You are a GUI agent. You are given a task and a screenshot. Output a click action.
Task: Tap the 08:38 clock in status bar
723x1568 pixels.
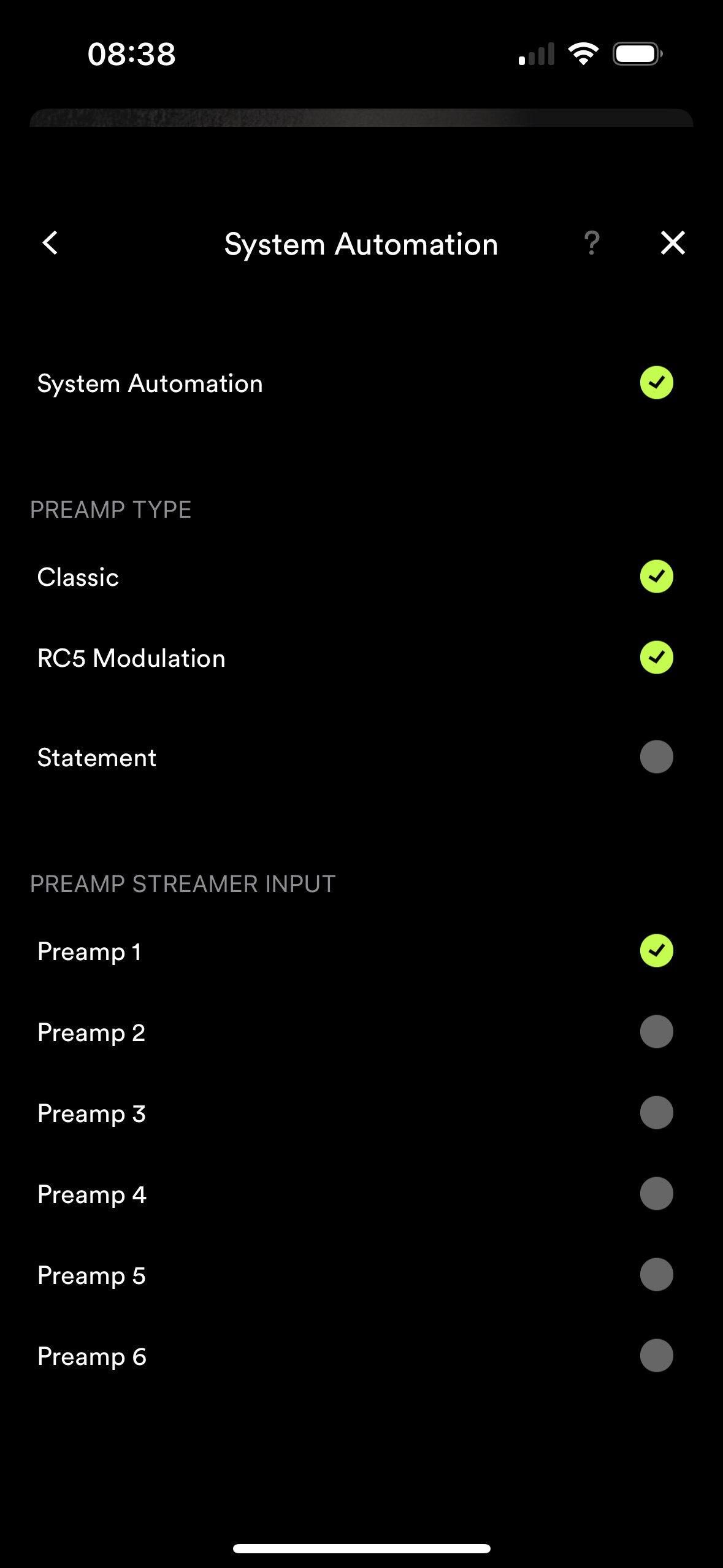click(x=131, y=54)
